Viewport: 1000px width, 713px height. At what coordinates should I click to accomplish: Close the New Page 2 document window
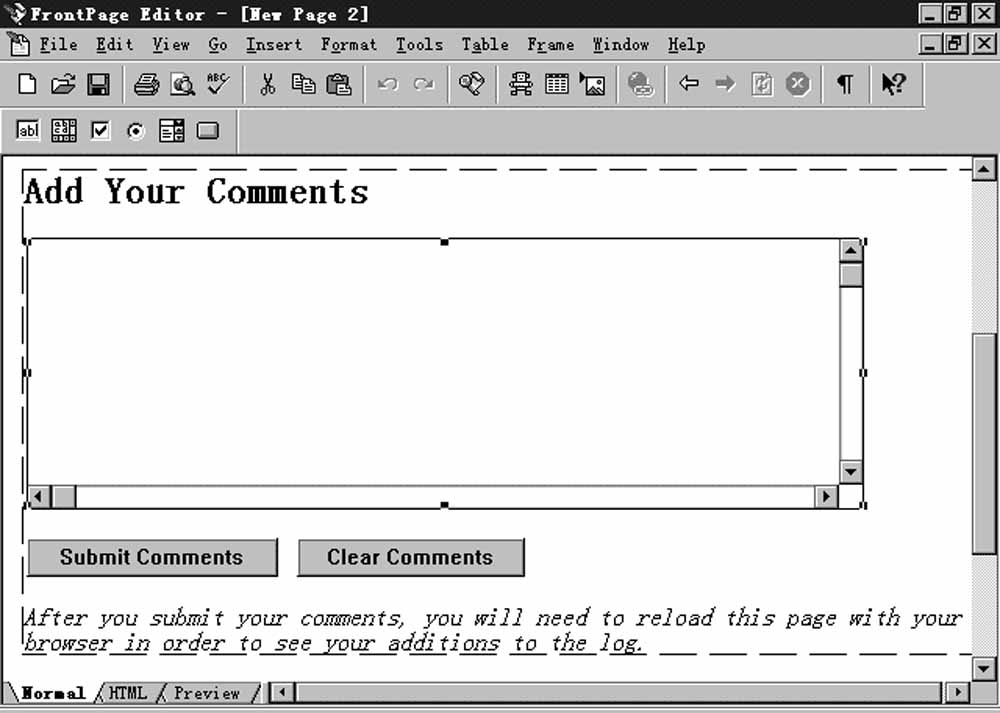983,44
